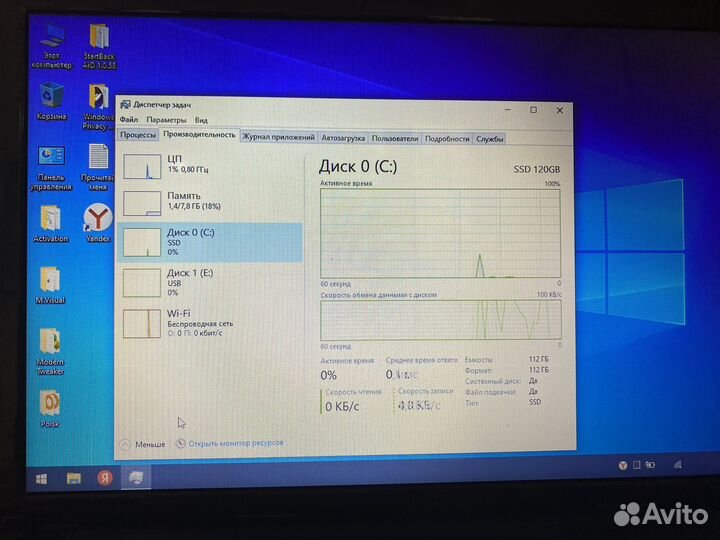720x540 pixels.
Task: Select the Производительность tab
Action: click(x=199, y=135)
